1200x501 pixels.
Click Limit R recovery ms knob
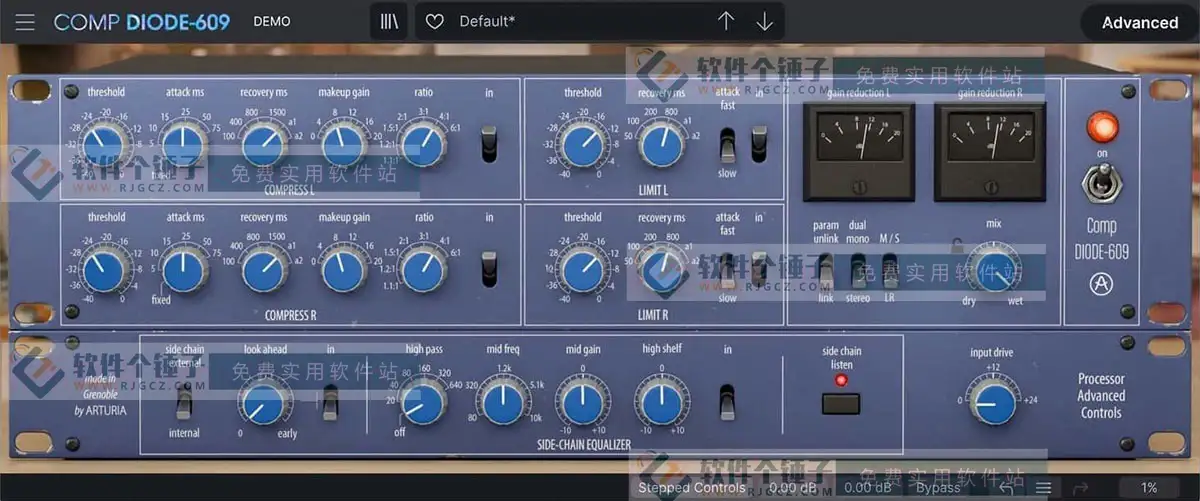661,270
